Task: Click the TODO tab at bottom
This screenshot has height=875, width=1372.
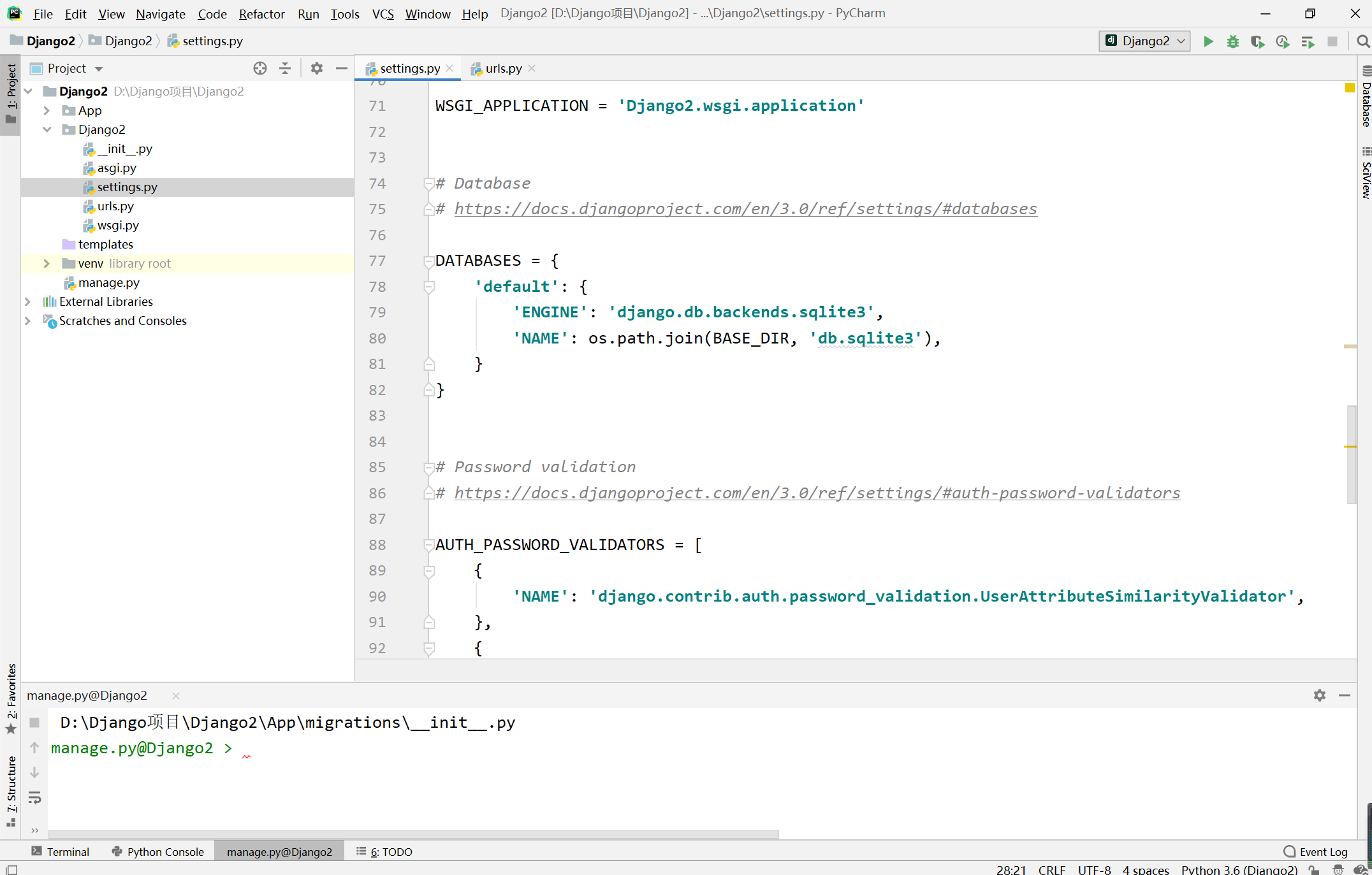Action: (390, 852)
